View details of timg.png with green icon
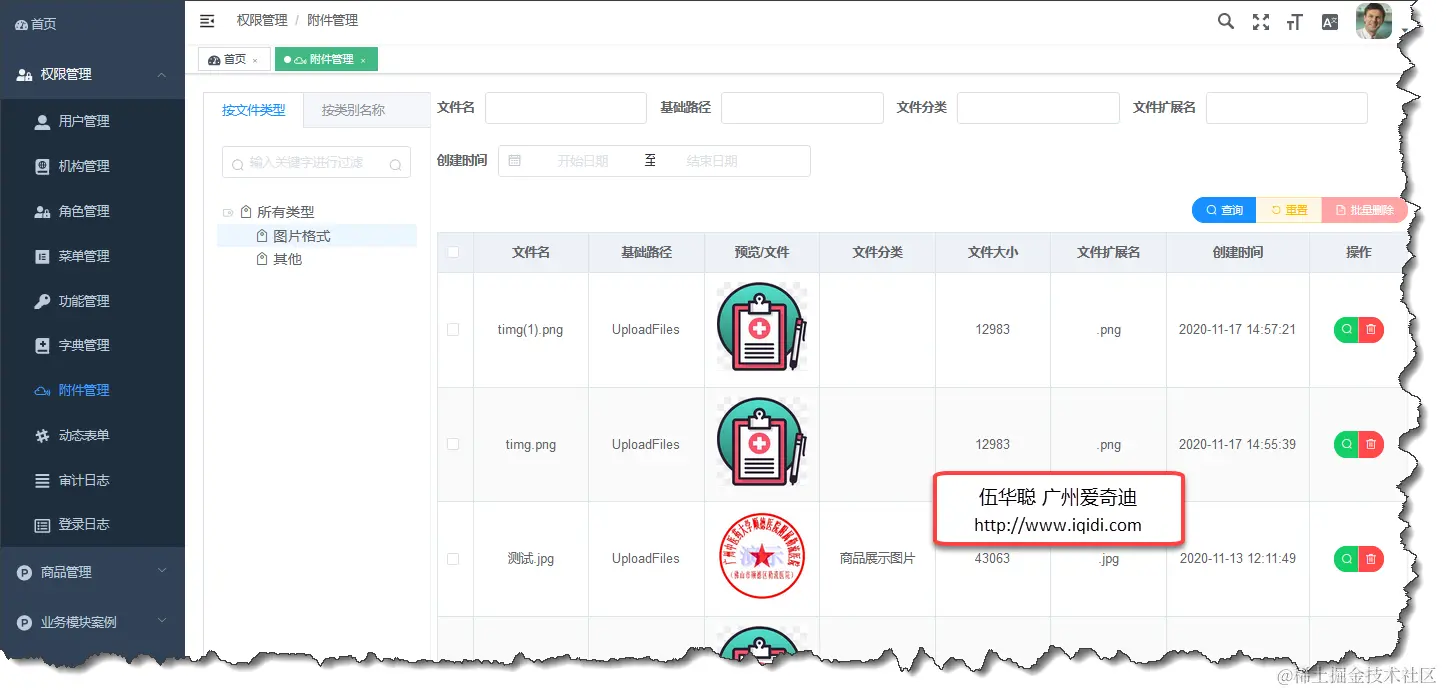Viewport: 1443px width, 692px height. [1346, 444]
